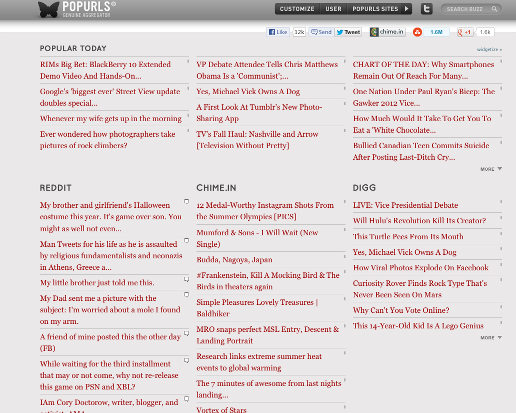Open RIMs Big Bet BlackBerry 10 article
The height and width of the screenshot is (413, 516).
tap(105, 70)
